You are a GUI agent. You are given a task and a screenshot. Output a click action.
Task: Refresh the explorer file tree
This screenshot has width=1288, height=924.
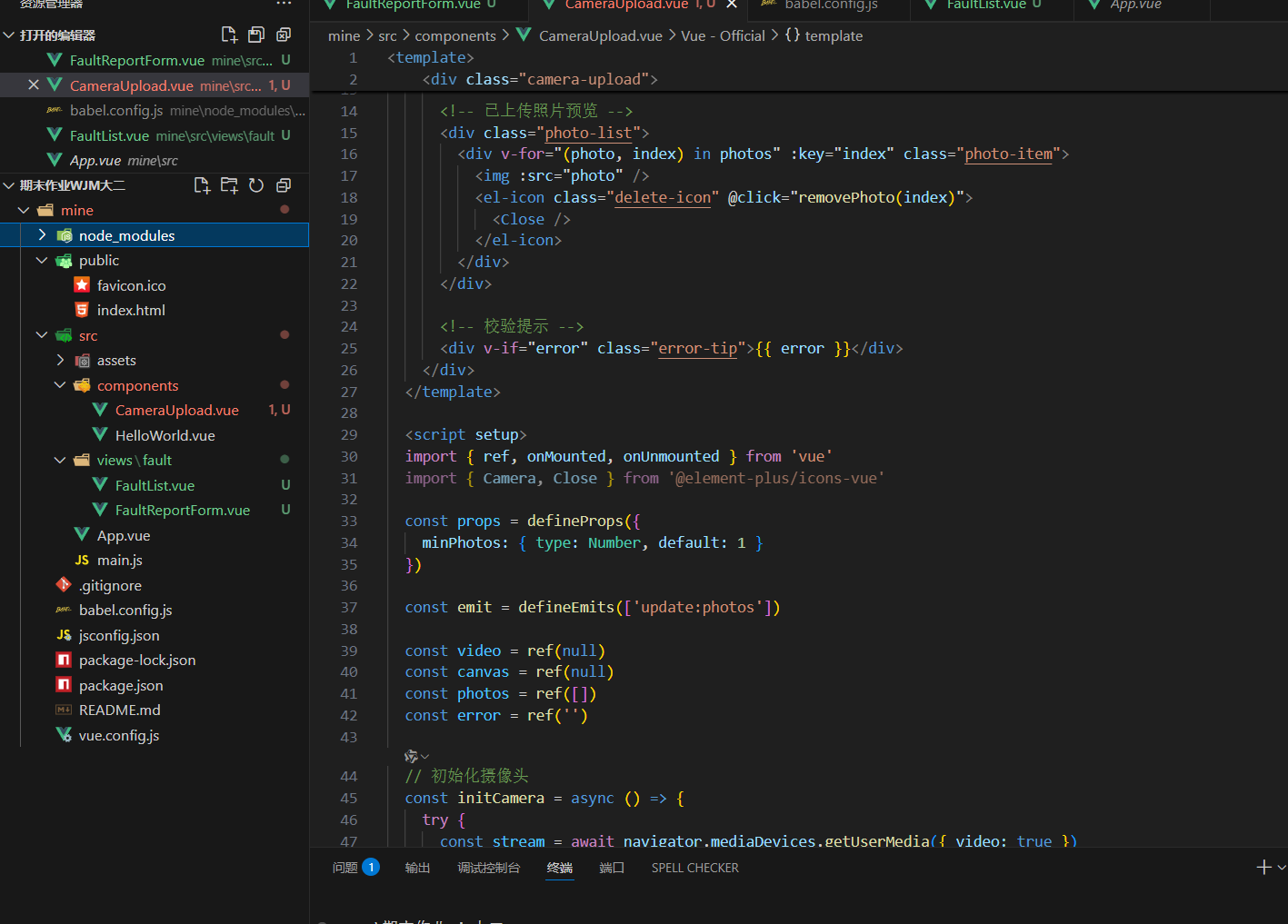click(x=256, y=185)
